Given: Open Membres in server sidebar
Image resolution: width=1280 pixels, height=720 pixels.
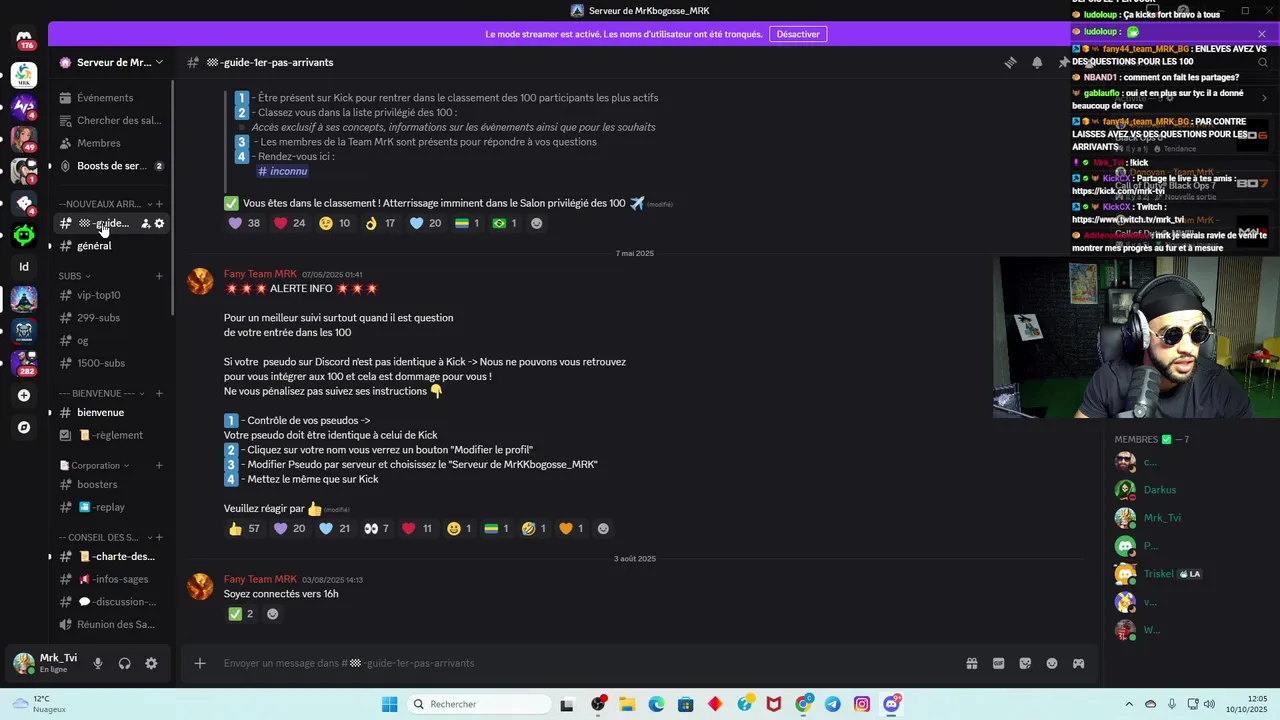Looking at the screenshot, I should tap(111, 143).
